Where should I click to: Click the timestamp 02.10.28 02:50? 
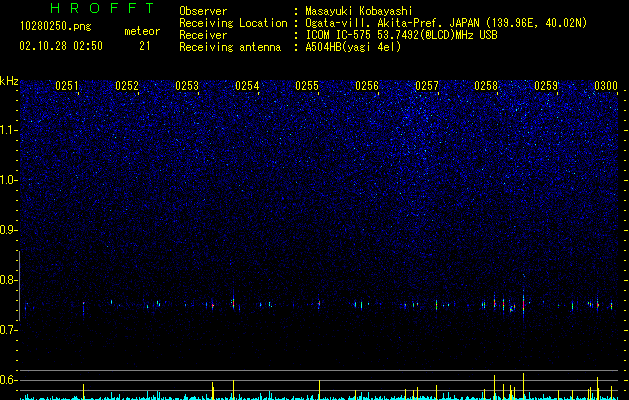pos(61,46)
